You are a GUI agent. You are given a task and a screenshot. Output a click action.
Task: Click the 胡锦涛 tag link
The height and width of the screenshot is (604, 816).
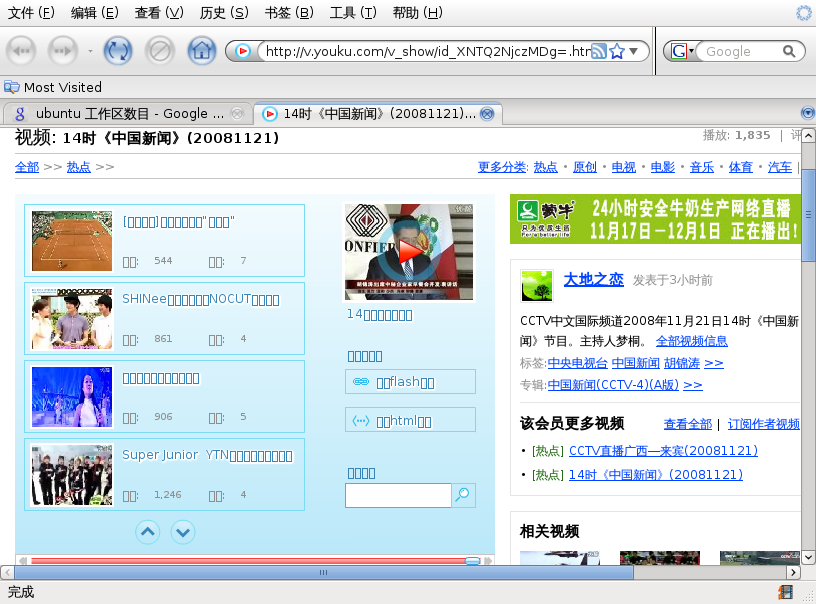(x=682, y=363)
